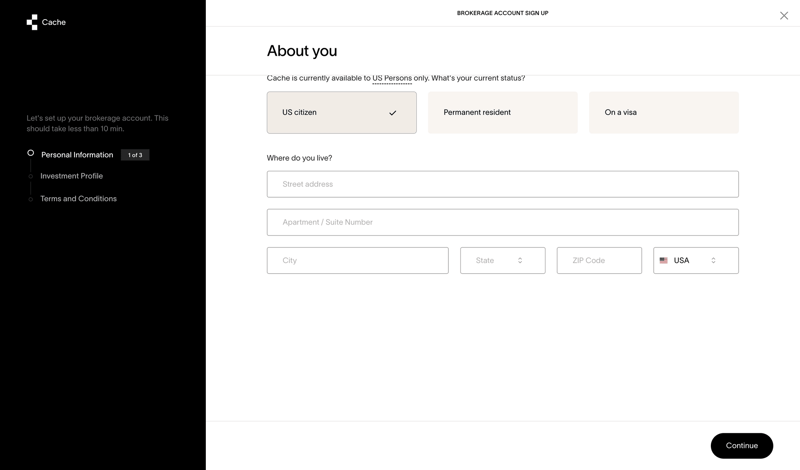Open the State dropdown
The height and width of the screenshot is (470, 800).
502,260
